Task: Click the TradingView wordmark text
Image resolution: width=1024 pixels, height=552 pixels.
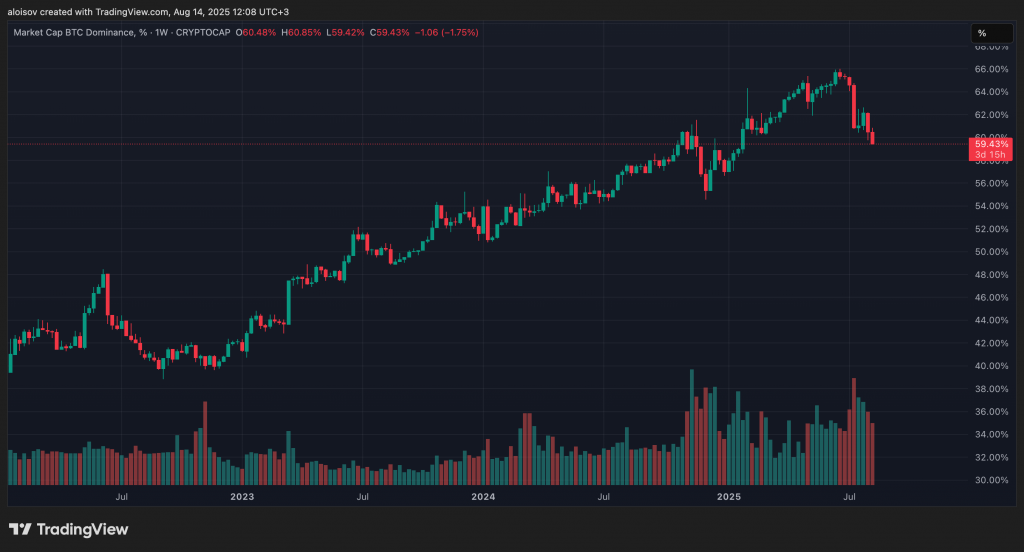Action: click(x=82, y=529)
